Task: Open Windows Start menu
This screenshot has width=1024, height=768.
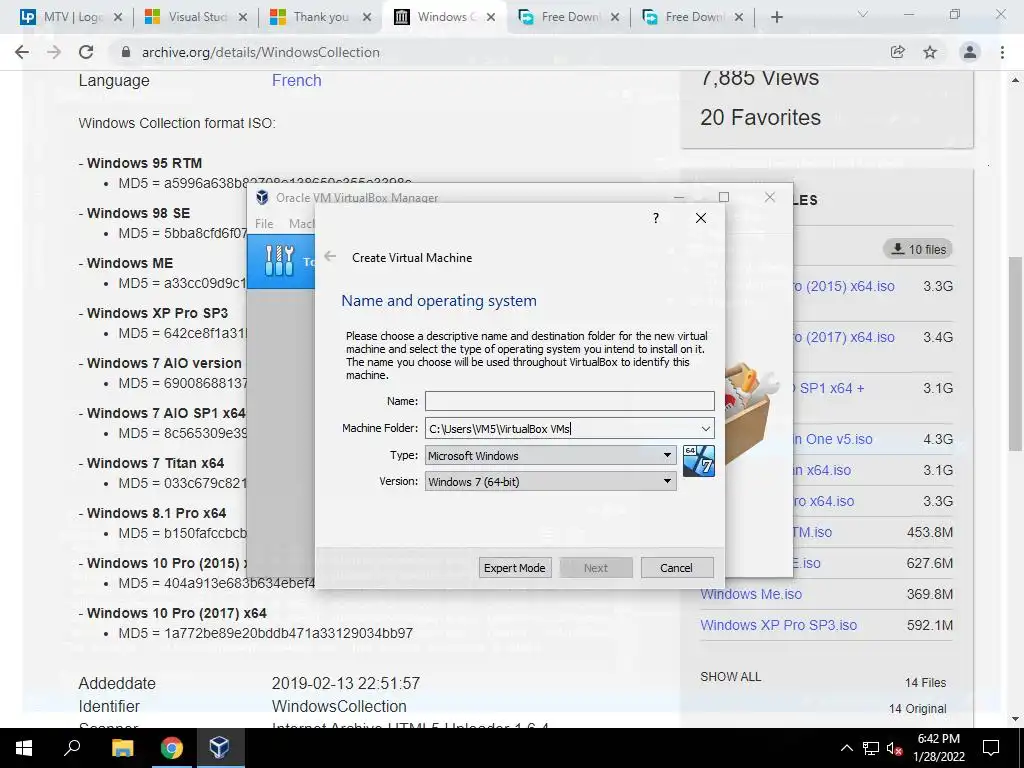Action: coord(24,748)
